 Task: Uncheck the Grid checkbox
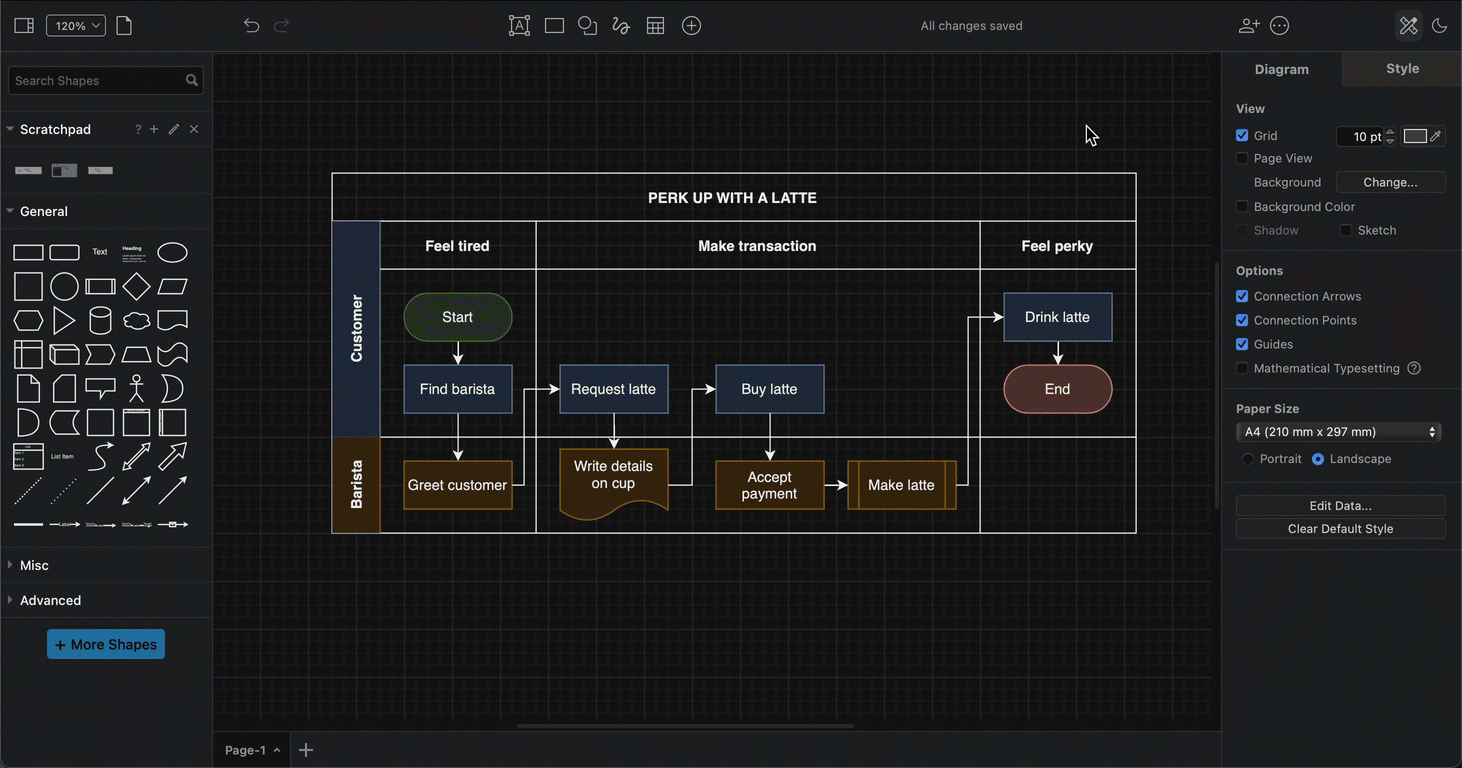click(1242, 135)
